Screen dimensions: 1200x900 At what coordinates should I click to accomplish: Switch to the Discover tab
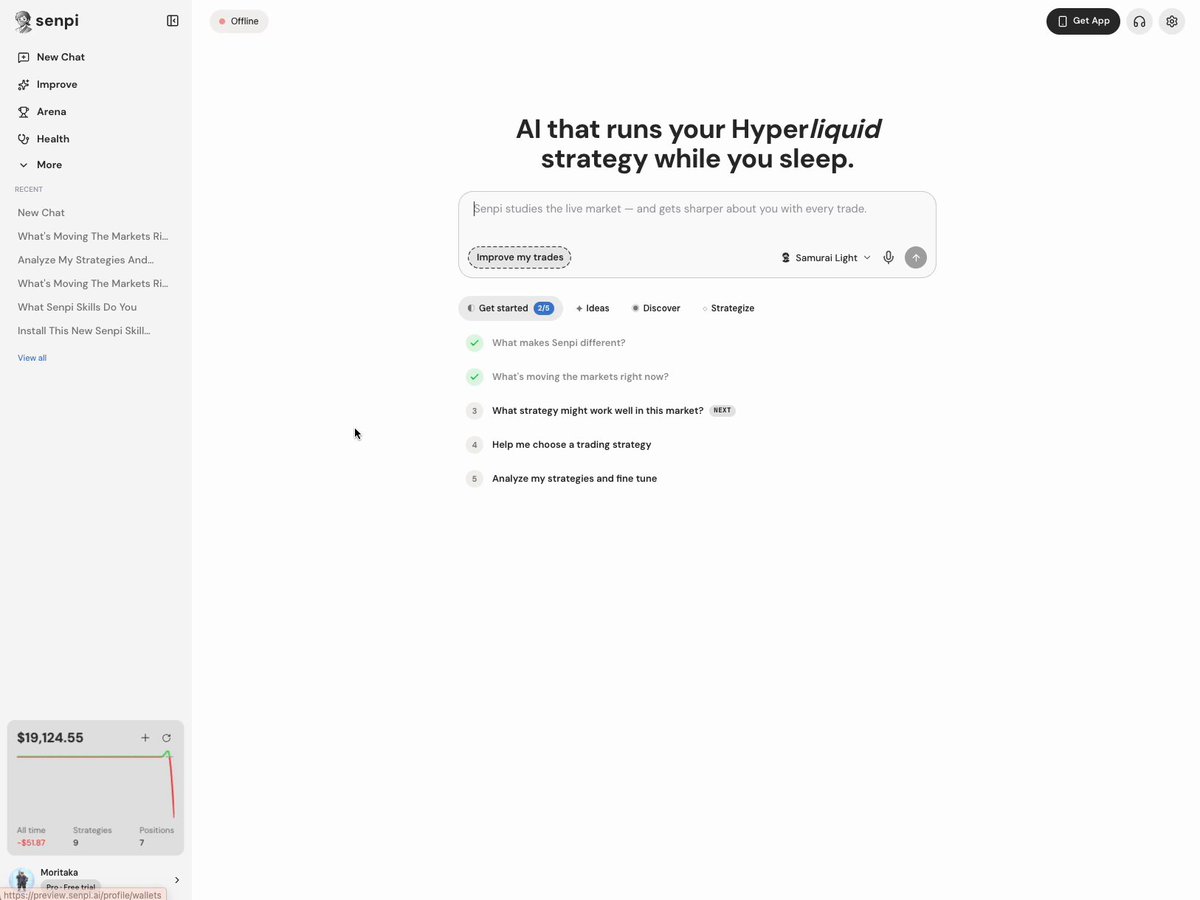[x=656, y=308]
